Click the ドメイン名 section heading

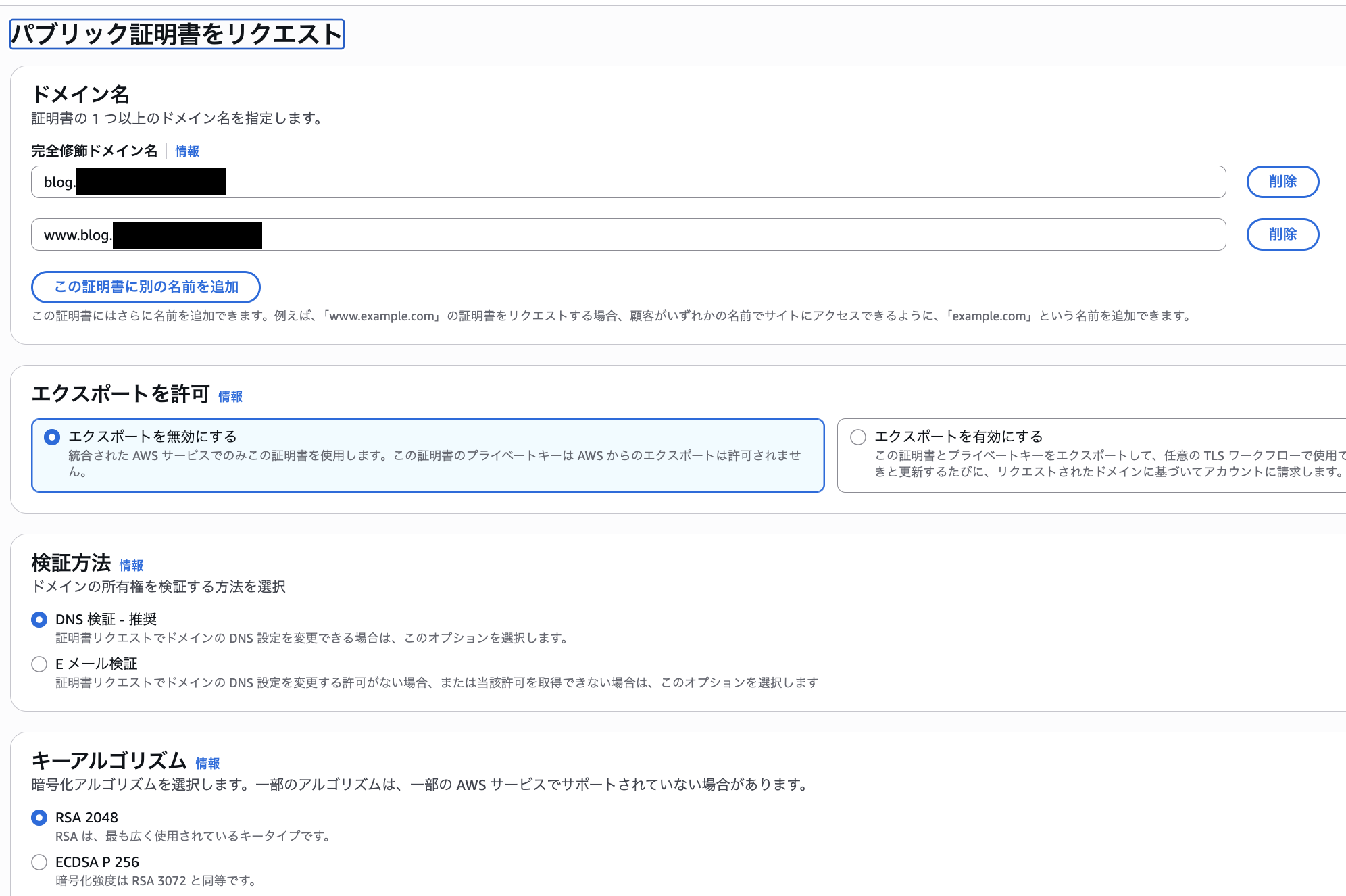pyautogui.click(x=80, y=94)
